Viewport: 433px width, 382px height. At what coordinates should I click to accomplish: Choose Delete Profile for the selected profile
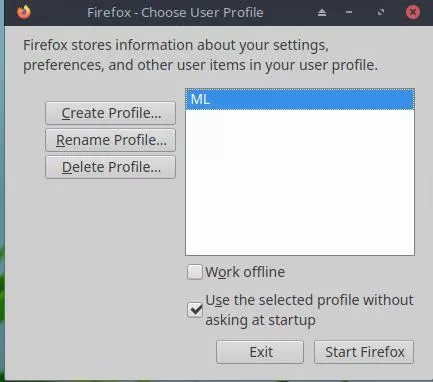coord(110,167)
